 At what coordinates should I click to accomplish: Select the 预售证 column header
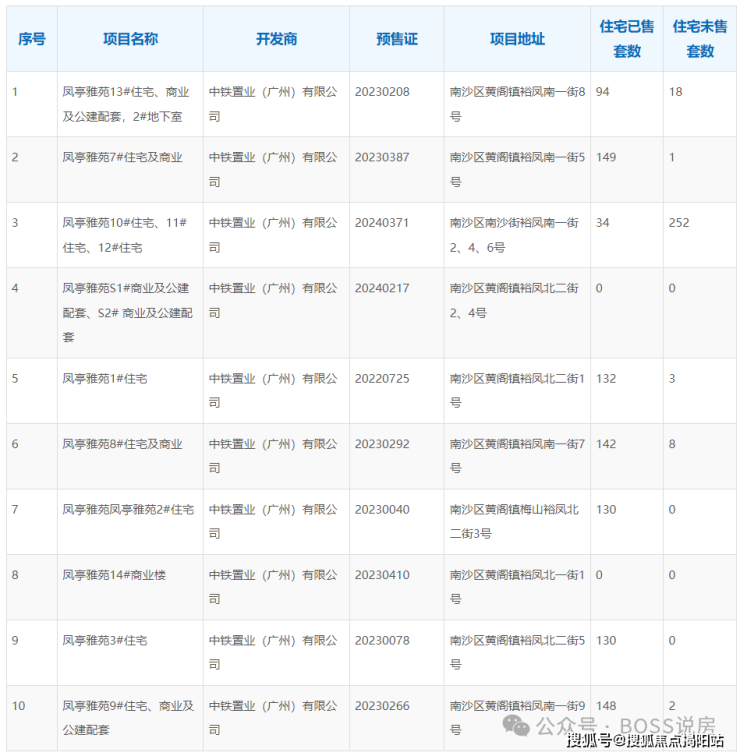[x=397, y=39]
